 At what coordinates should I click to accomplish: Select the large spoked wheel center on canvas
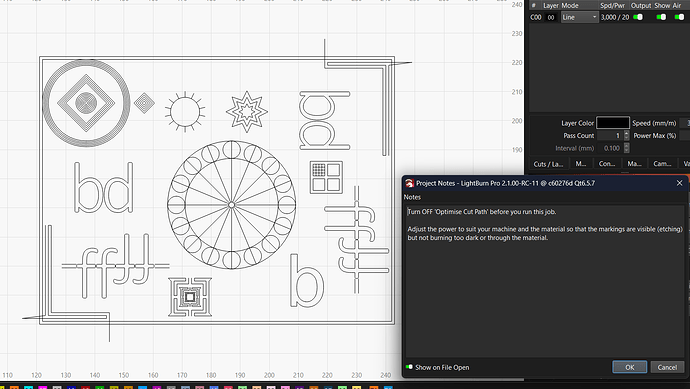[x=231, y=205]
